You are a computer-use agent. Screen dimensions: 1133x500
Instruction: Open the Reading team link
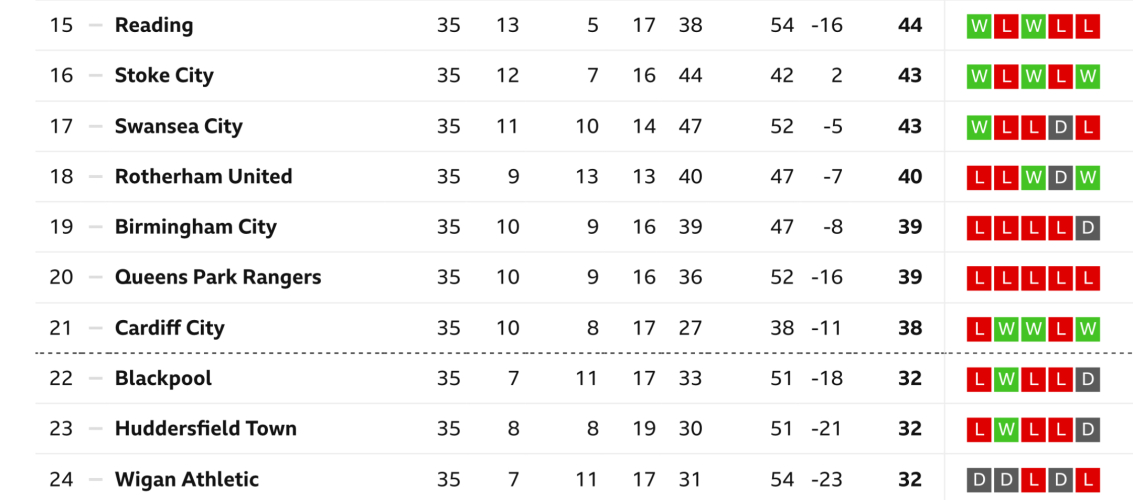pyautogui.click(x=154, y=25)
